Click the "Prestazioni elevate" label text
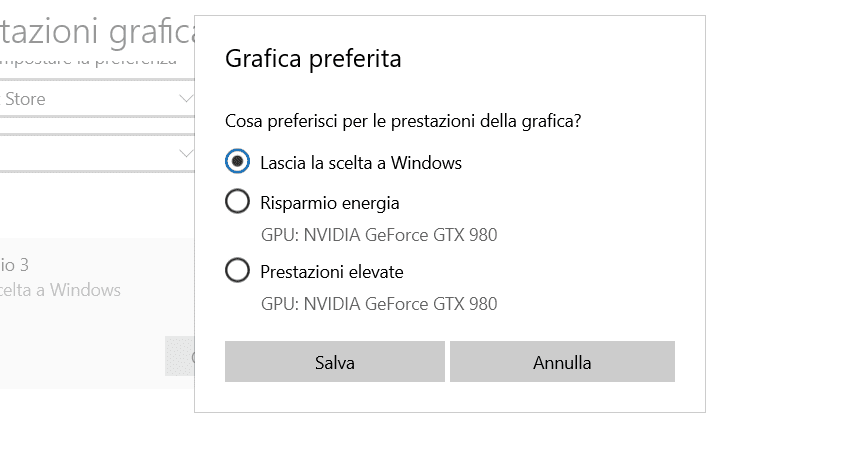The width and height of the screenshot is (868, 457). tap(331, 271)
